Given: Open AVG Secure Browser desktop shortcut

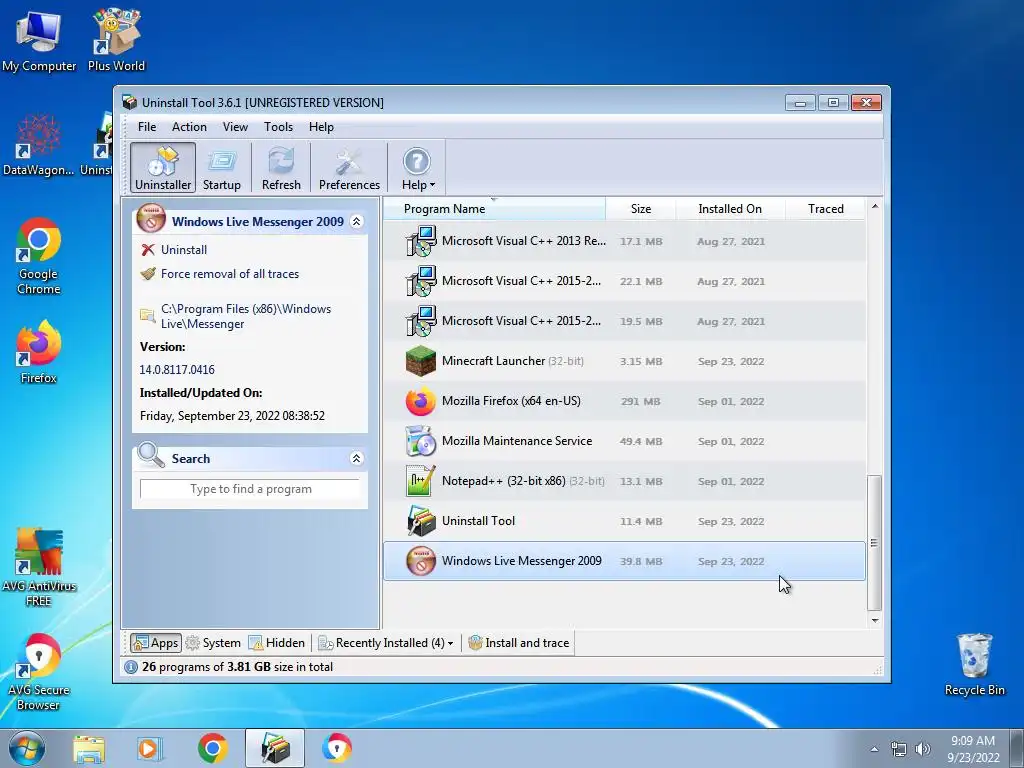Looking at the screenshot, I should [39, 671].
